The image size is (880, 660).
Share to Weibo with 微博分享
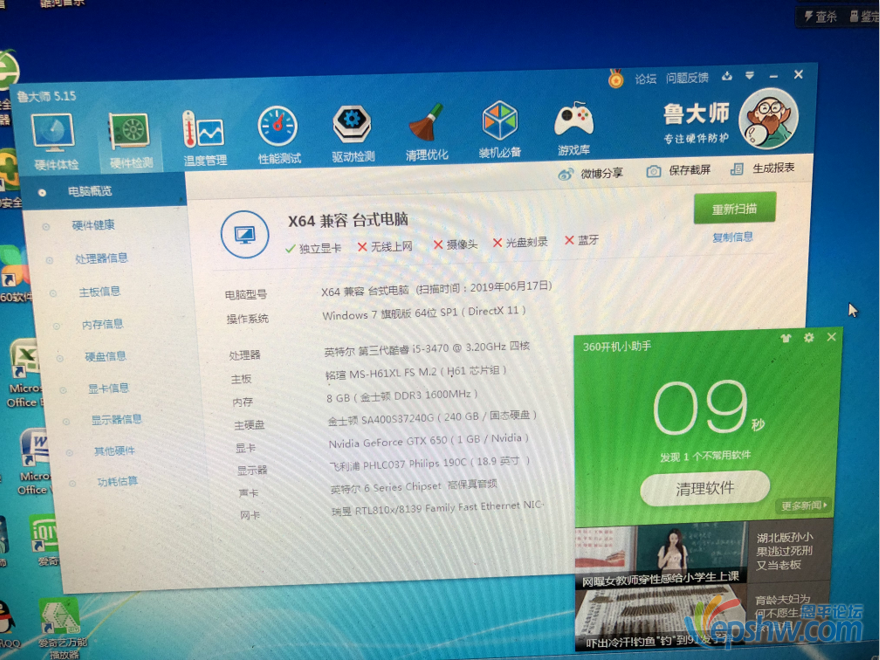[590, 173]
